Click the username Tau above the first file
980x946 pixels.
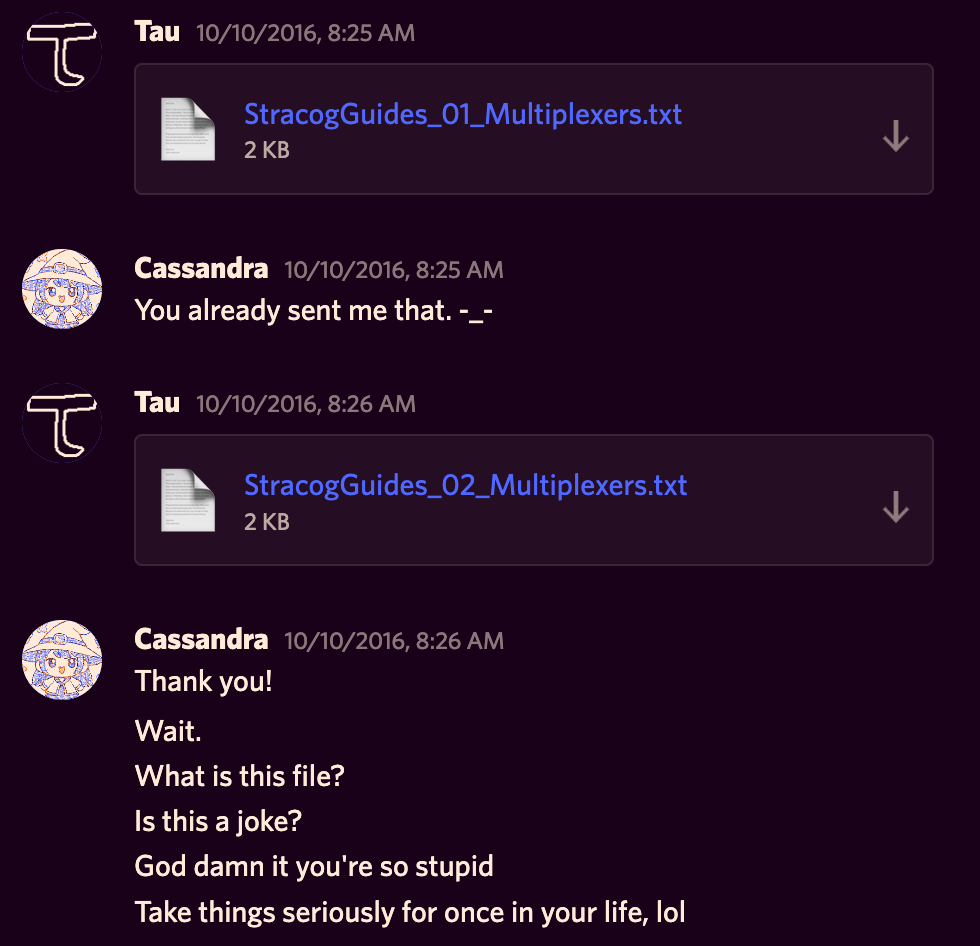click(x=156, y=31)
